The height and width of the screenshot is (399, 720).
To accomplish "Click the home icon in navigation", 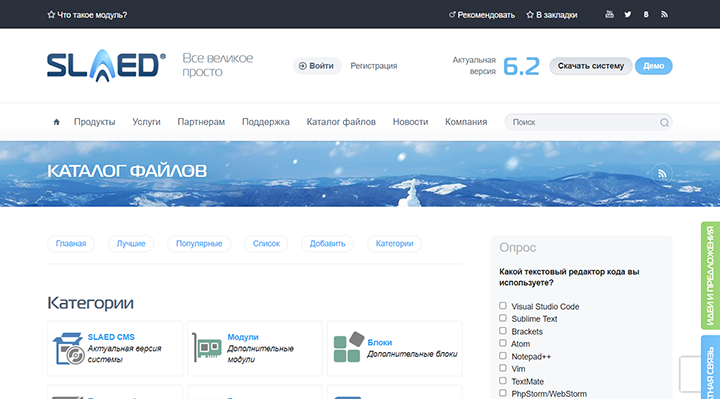I will point(56,122).
